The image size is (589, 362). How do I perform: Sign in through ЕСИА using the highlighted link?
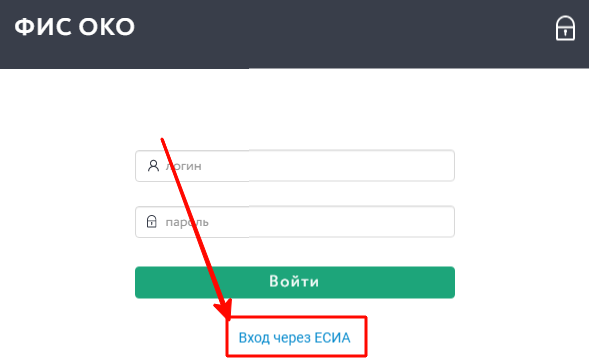[294, 338]
